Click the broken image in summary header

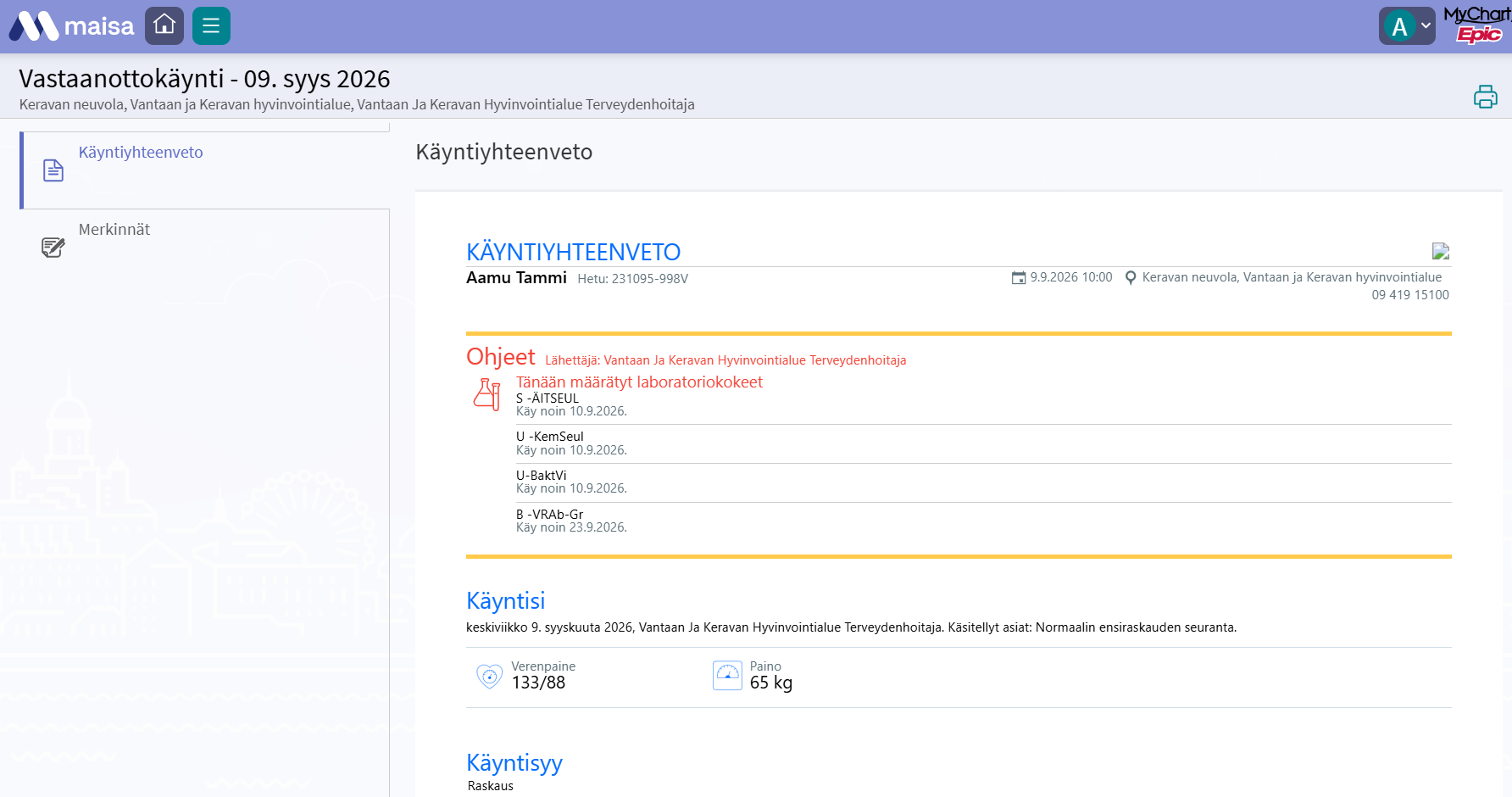[1441, 251]
